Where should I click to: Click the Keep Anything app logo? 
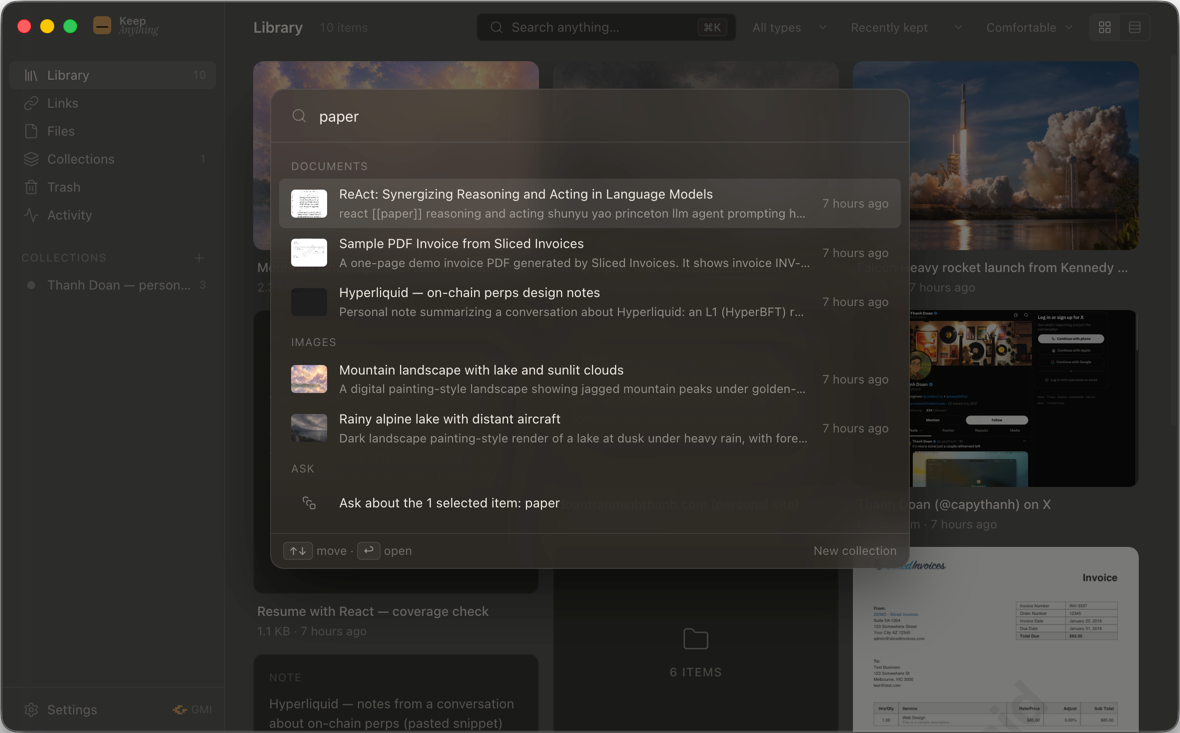(102, 26)
